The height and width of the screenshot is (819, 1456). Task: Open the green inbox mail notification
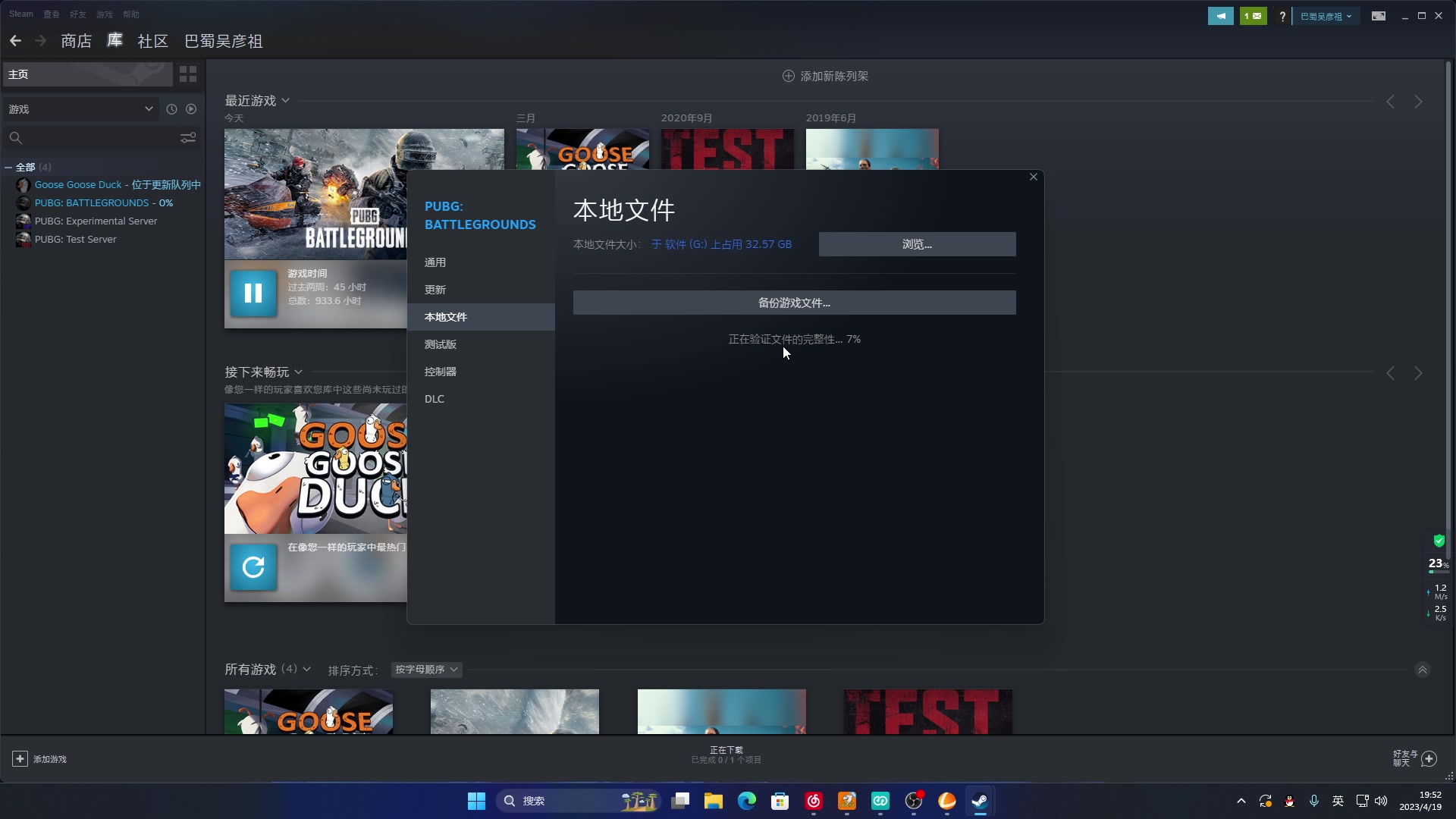[x=1253, y=16]
